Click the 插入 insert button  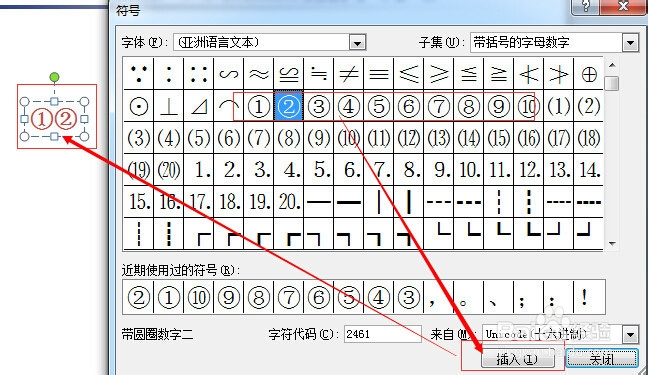pyautogui.click(x=517, y=359)
